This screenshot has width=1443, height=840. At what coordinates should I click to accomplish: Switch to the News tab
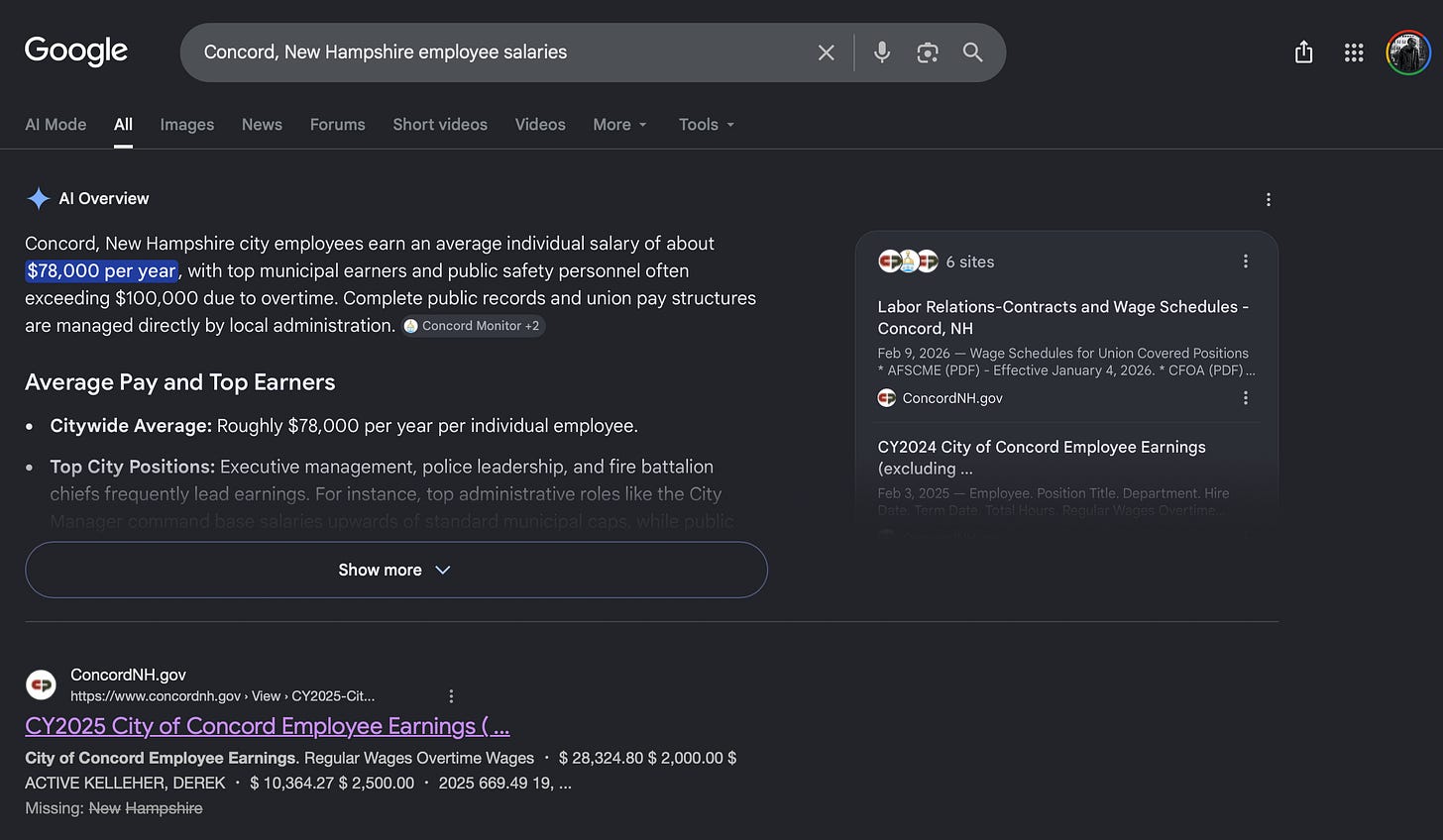[x=262, y=125]
